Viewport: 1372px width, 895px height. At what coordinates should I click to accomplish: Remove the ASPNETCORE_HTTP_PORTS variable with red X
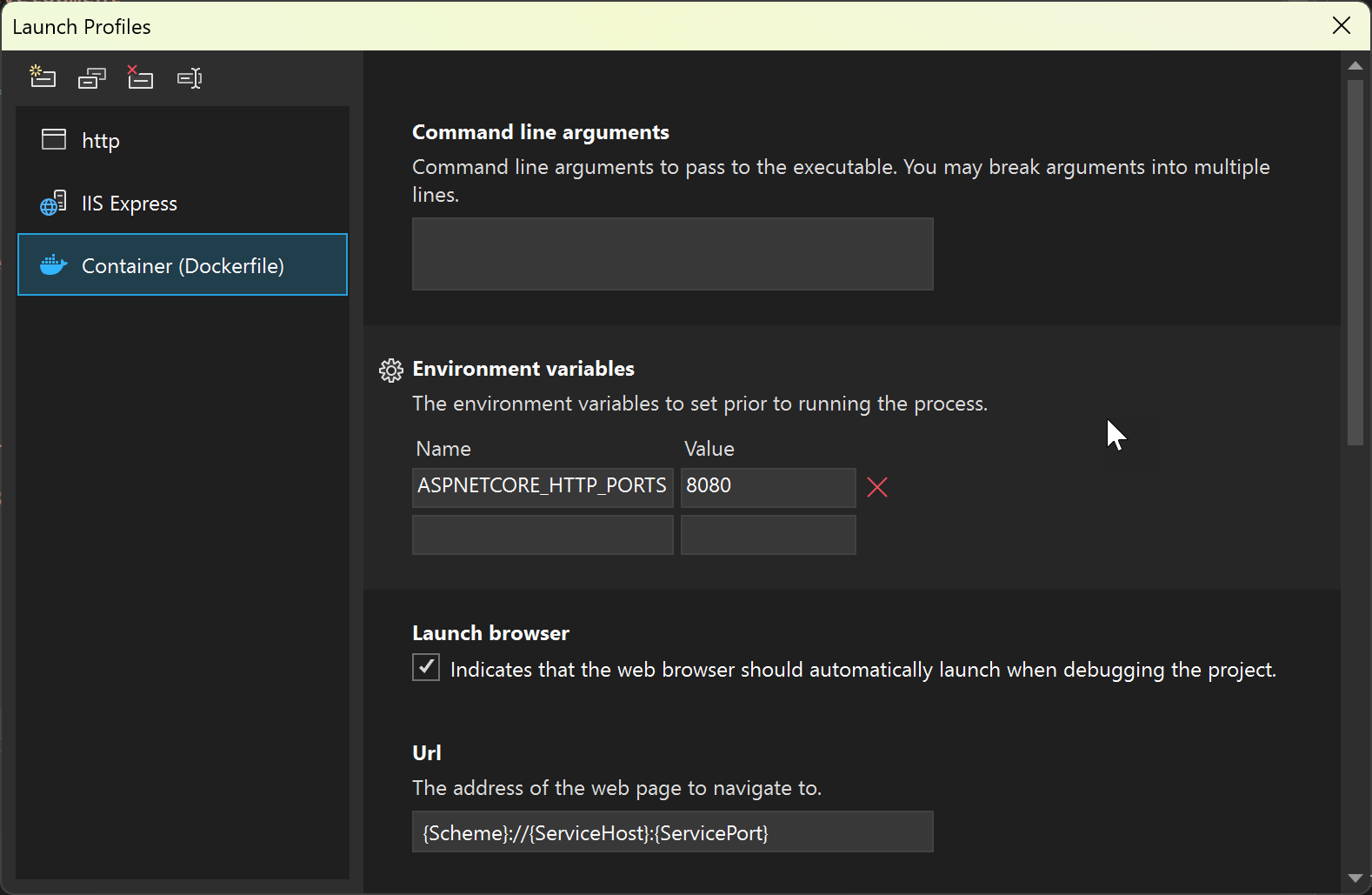point(877,487)
